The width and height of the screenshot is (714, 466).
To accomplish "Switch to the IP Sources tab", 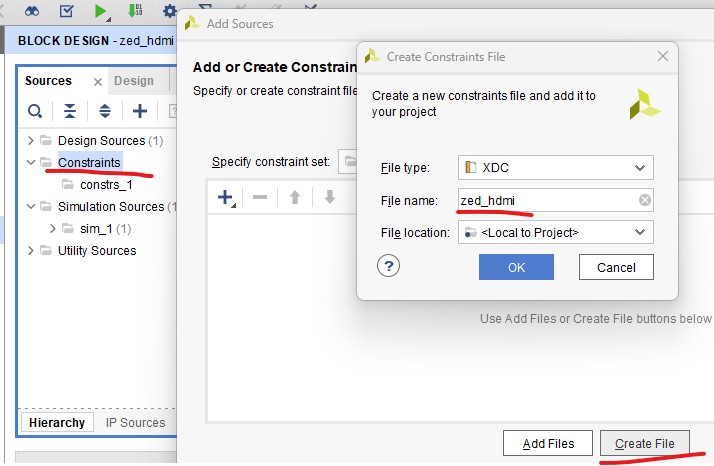I will [x=135, y=422].
